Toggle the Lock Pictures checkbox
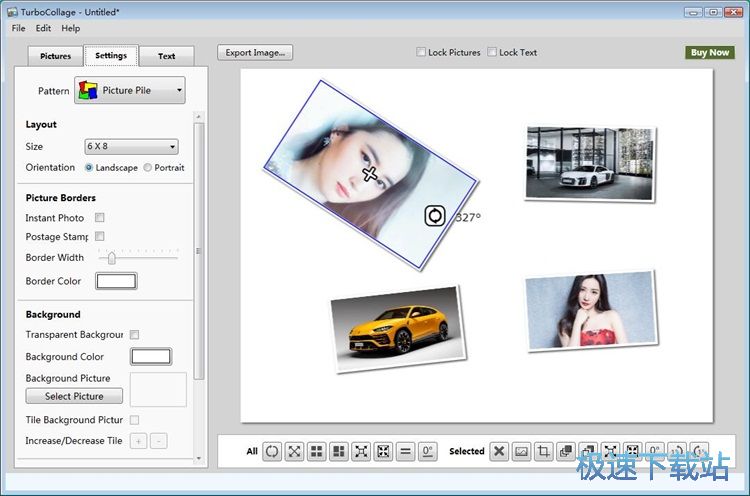This screenshot has width=750, height=496. coord(422,53)
